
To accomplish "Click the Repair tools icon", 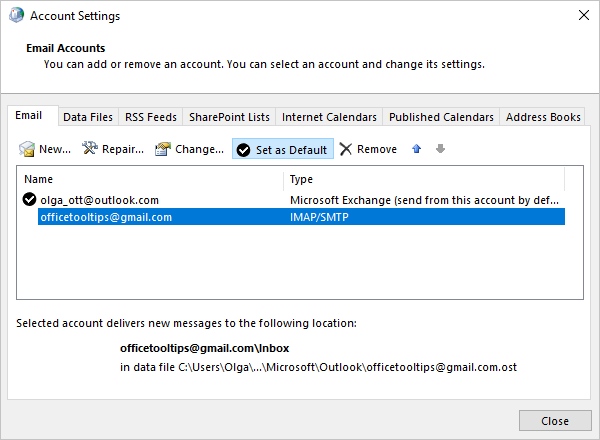I will 90,148.
